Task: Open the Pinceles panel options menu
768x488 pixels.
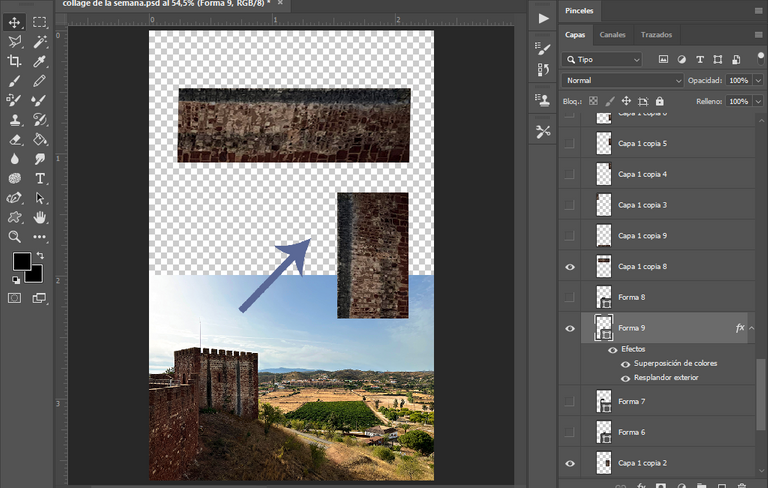Action: coord(759,11)
